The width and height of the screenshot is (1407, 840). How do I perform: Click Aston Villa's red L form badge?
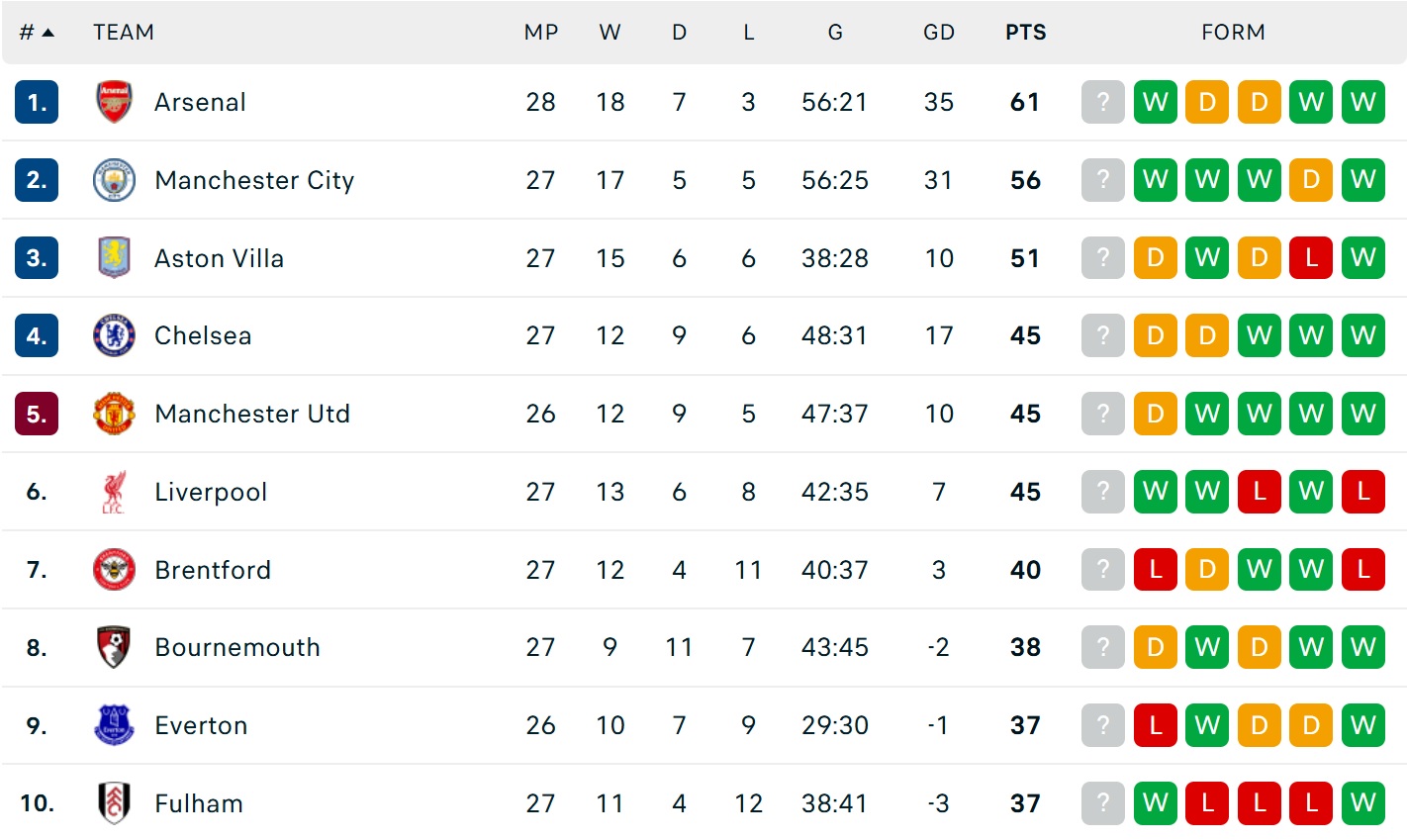coord(1311,258)
